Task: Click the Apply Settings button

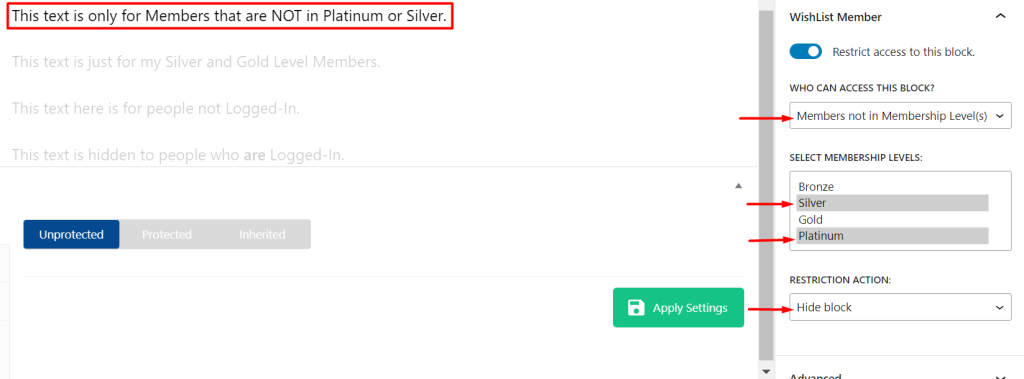Action: 678,308
